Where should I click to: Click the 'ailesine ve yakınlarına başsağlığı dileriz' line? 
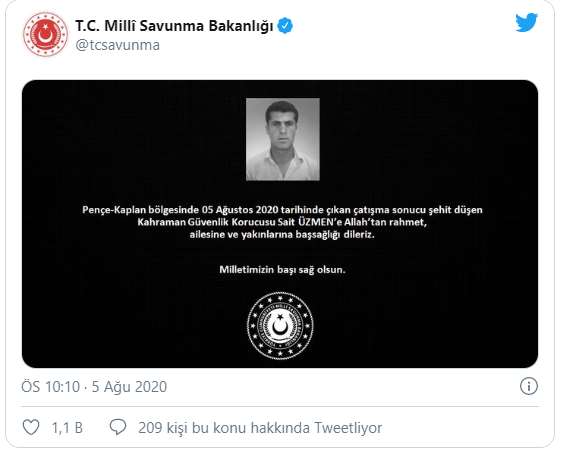point(282,234)
